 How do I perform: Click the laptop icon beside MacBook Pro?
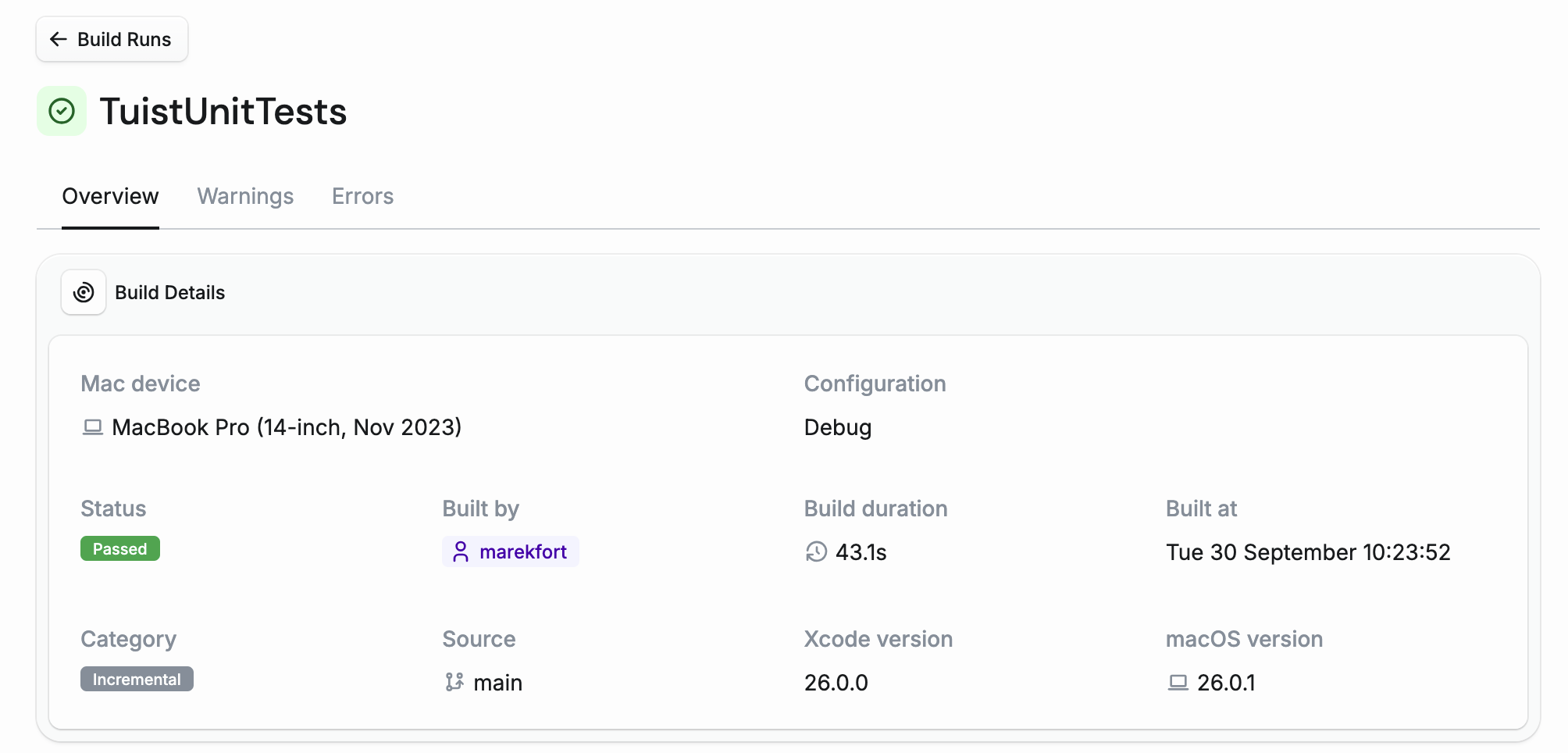tap(93, 427)
